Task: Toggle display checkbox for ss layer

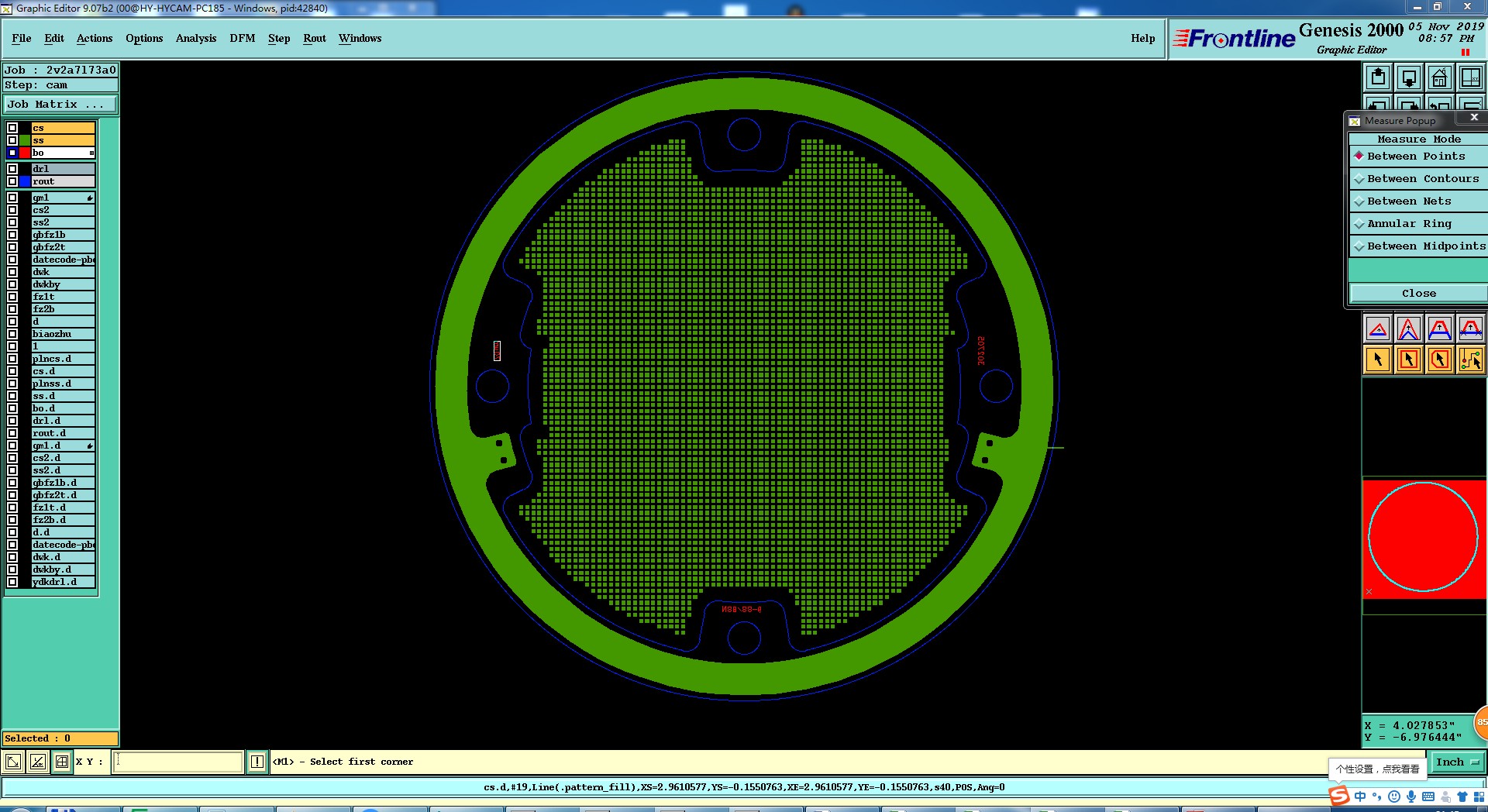Action: (12, 140)
